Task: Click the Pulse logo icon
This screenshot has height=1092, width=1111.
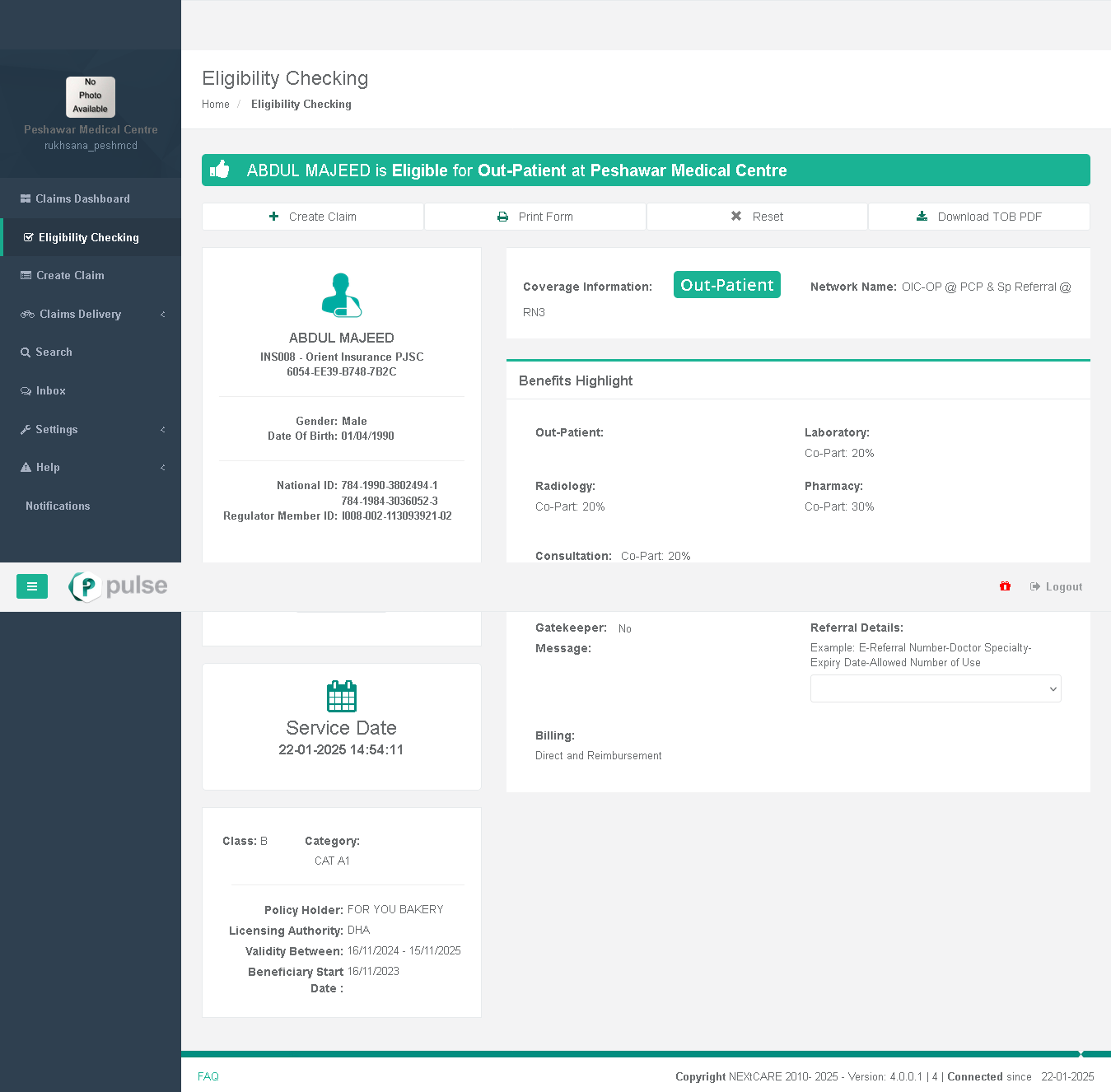Action: click(x=85, y=586)
